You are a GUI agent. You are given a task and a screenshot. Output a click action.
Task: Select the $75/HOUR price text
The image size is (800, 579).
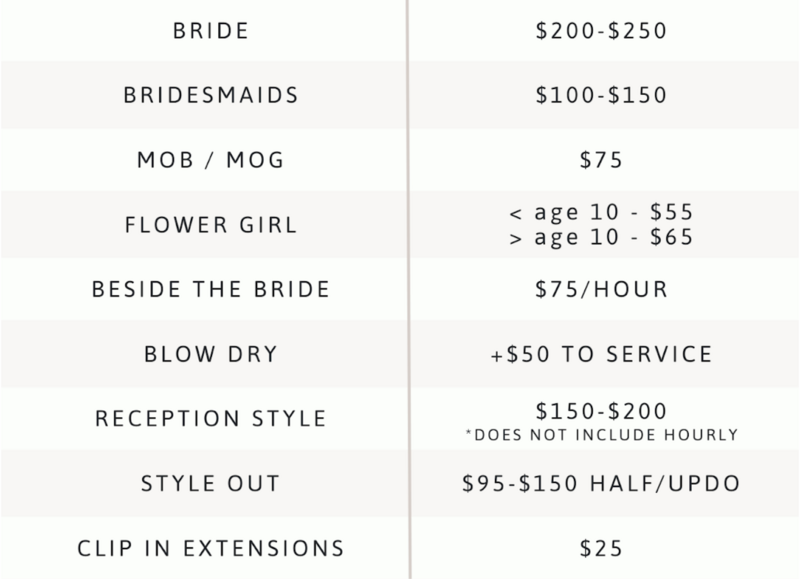[x=602, y=289]
